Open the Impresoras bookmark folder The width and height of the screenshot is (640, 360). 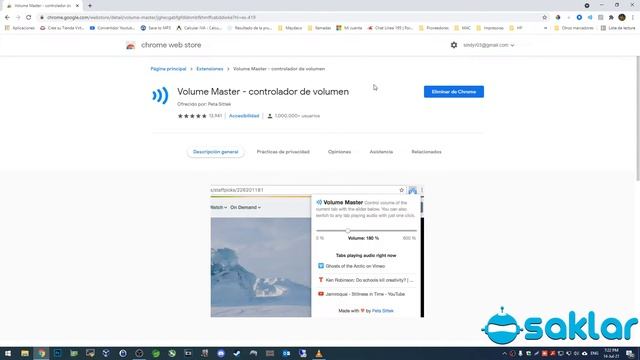point(490,28)
